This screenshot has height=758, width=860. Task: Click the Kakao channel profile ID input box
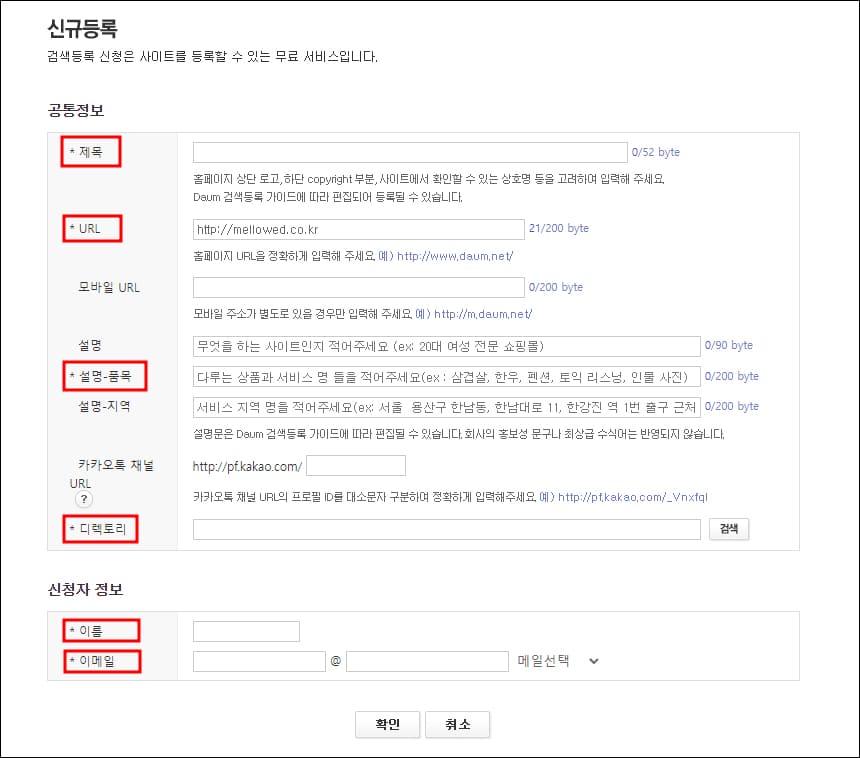tap(356, 465)
